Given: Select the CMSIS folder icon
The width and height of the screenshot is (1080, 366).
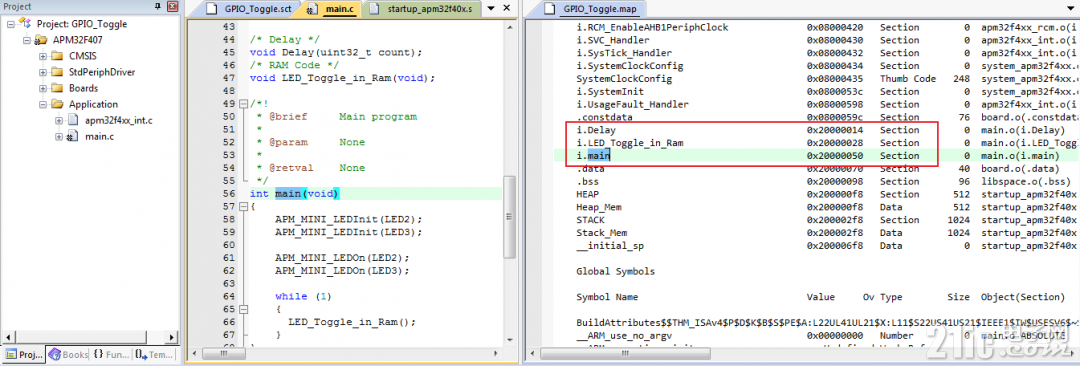Looking at the screenshot, I should [x=59, y=56].
